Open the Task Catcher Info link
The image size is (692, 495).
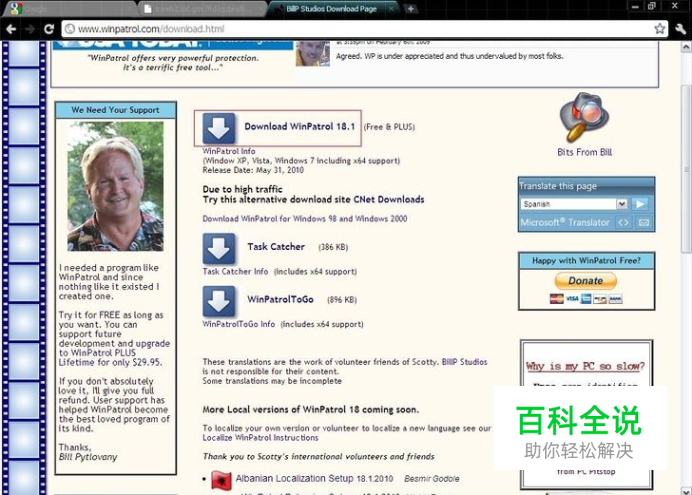[x=235, y=271]
